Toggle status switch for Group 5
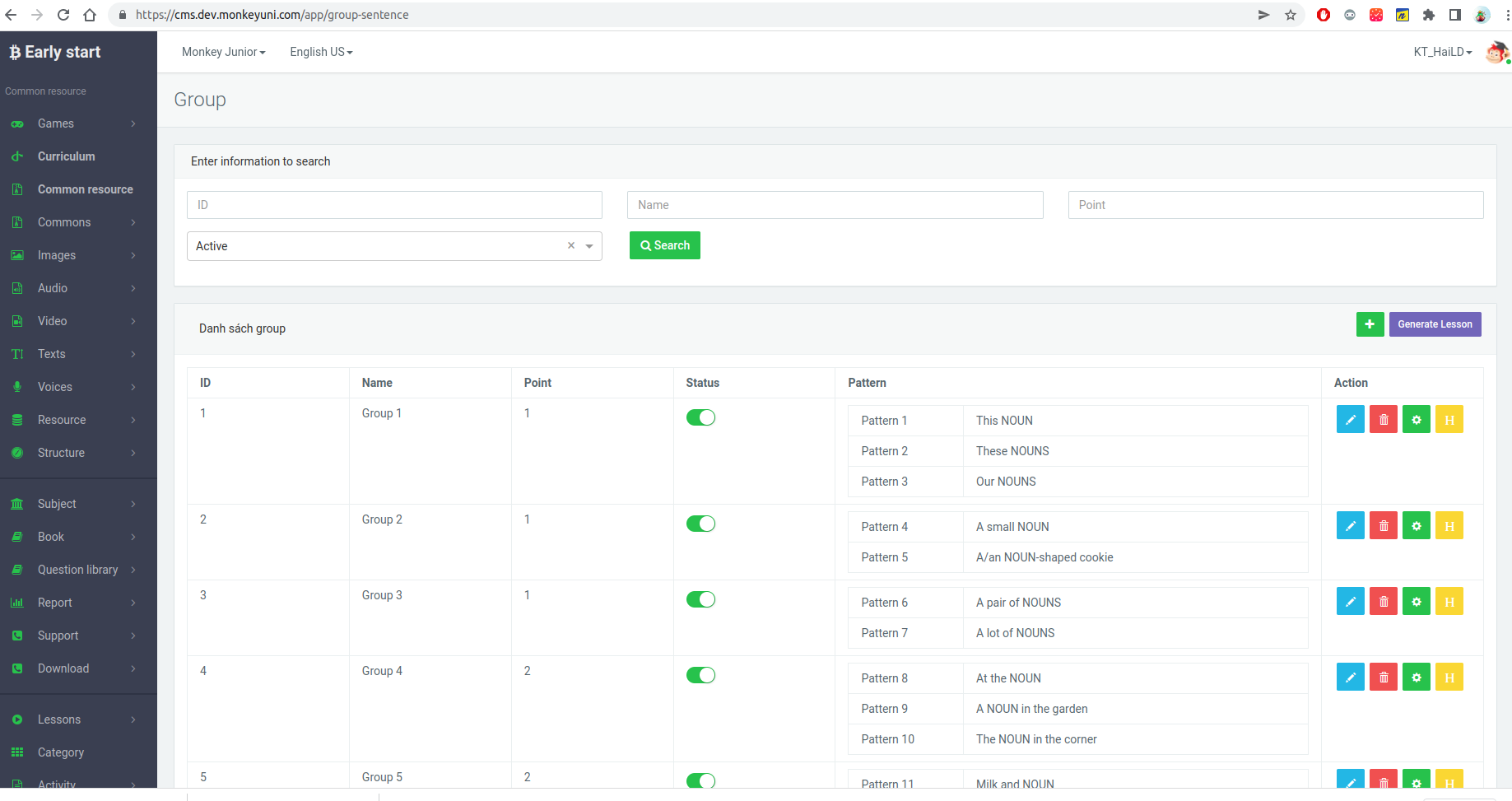 [700, 780]
